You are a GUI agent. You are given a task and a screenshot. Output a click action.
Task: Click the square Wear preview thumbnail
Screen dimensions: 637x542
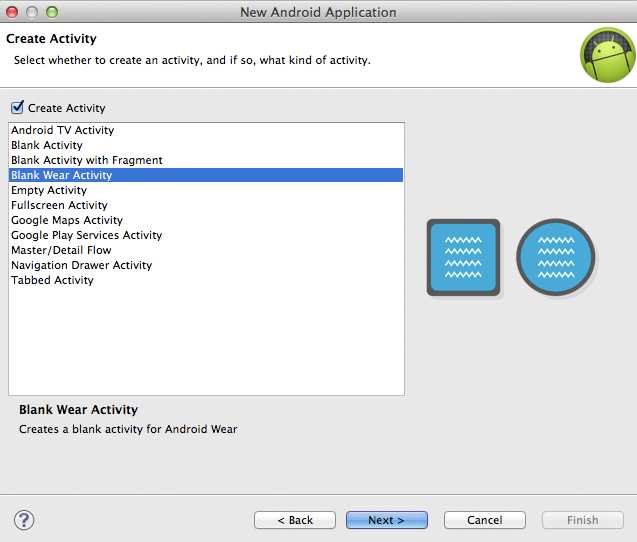463,258
